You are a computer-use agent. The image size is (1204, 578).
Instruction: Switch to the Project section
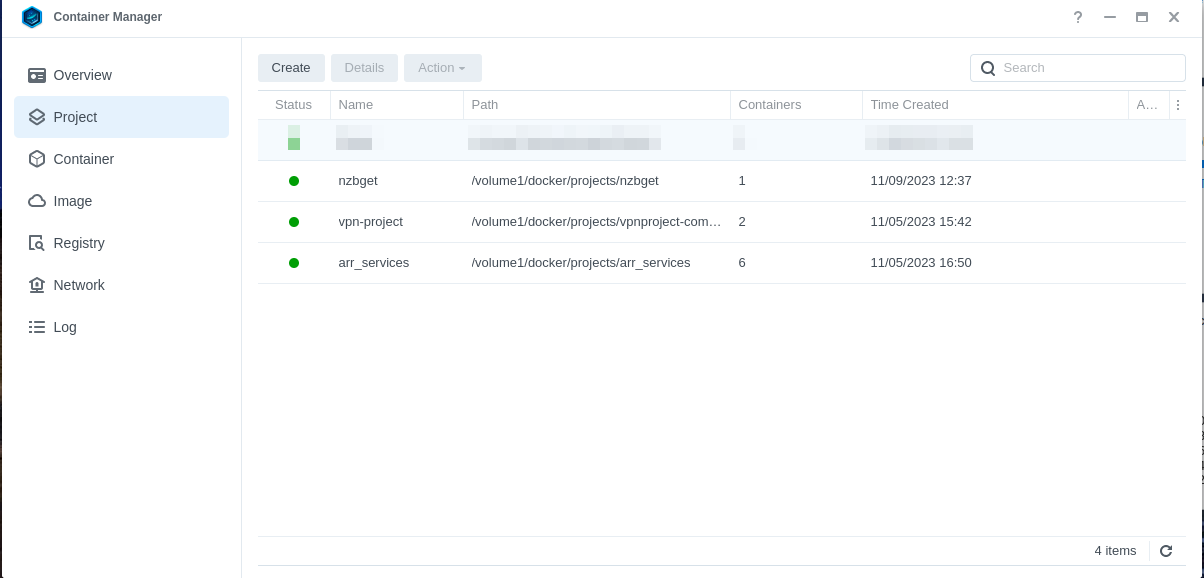pyautogui.click(x=76, y=117)
